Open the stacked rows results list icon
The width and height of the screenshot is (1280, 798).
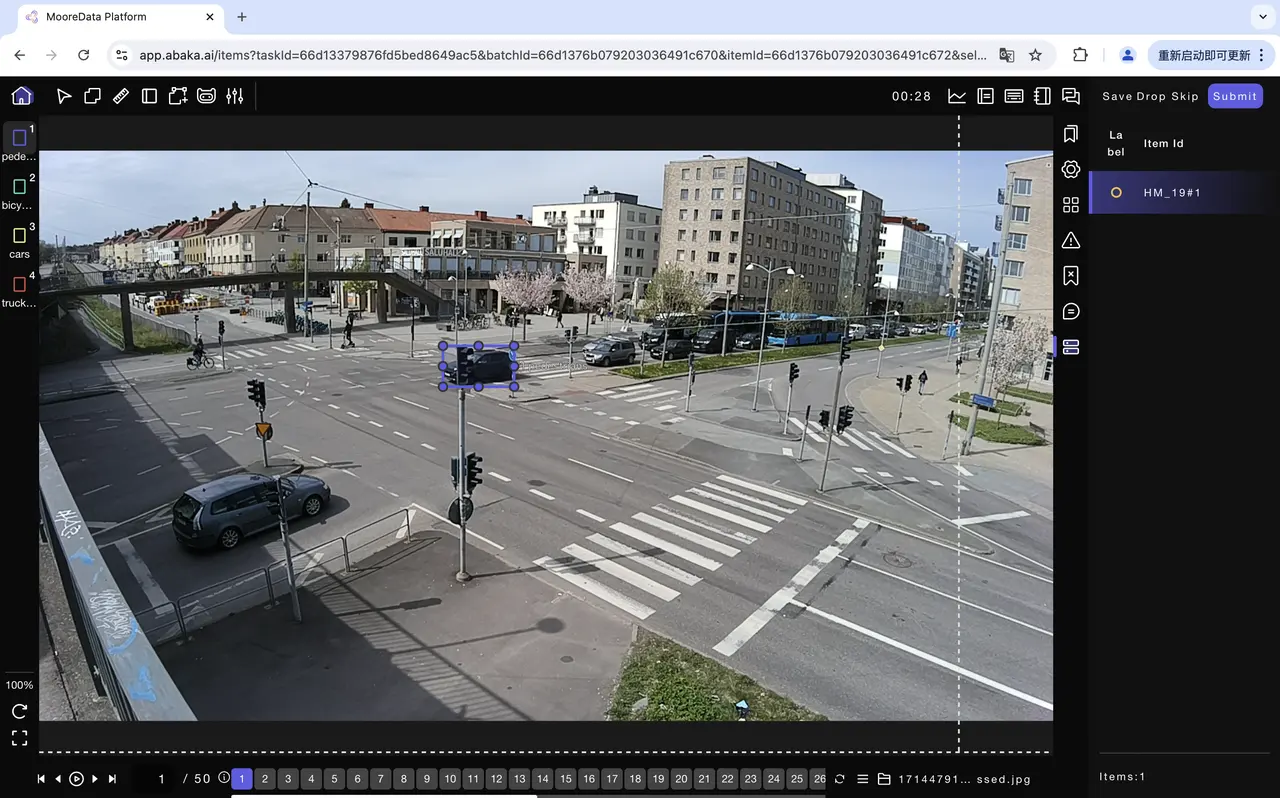point(1071,347)
